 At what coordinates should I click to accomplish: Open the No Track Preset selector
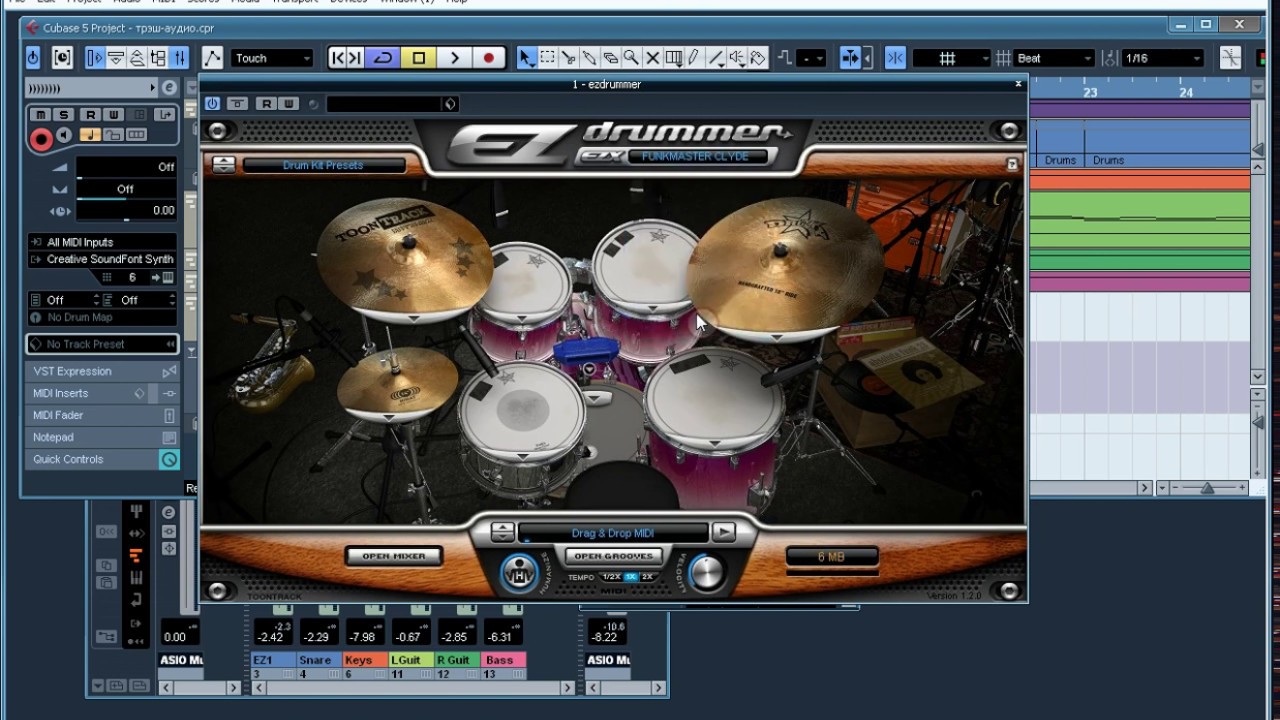102,344
